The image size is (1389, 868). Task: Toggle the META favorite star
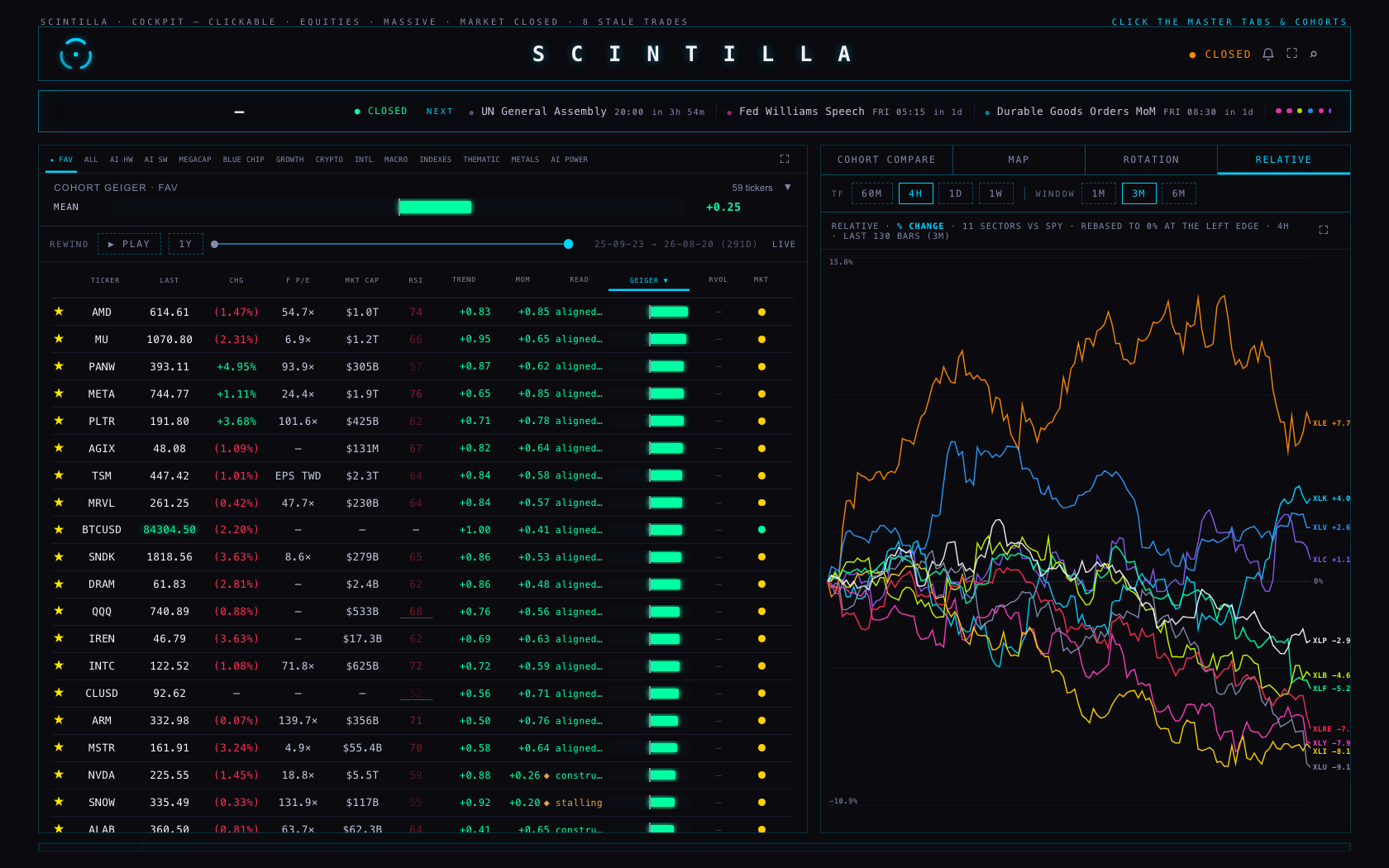(59, 393)
